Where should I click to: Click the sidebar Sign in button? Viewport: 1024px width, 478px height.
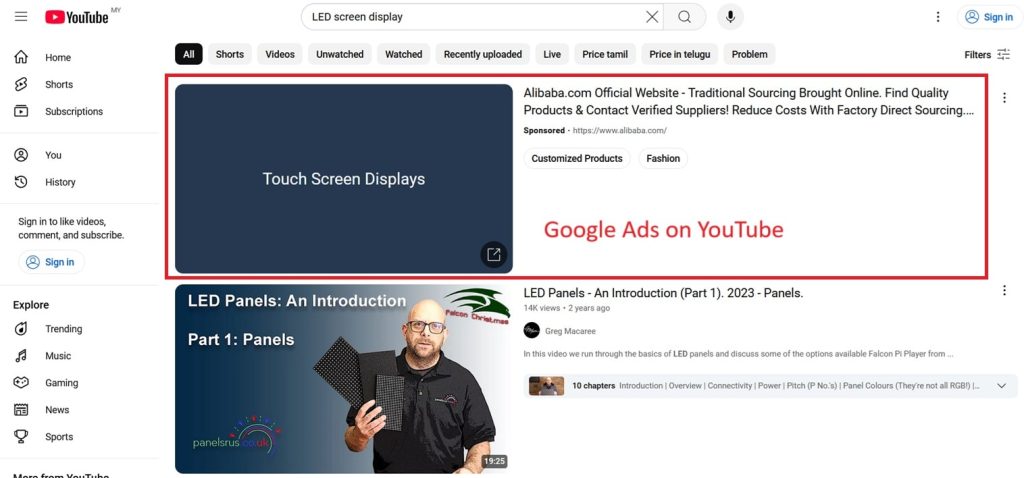(x=51, y=262)
